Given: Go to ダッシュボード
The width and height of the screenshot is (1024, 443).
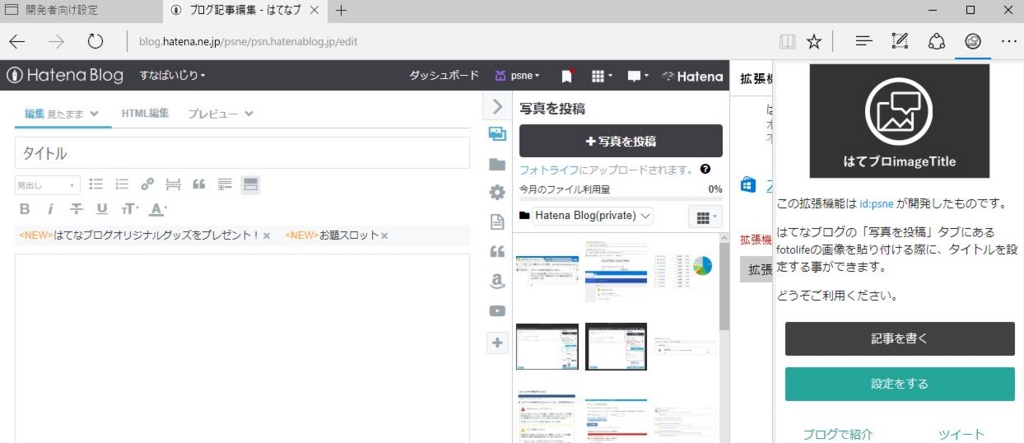Looking at the screenshot, I should pos(443,76).
